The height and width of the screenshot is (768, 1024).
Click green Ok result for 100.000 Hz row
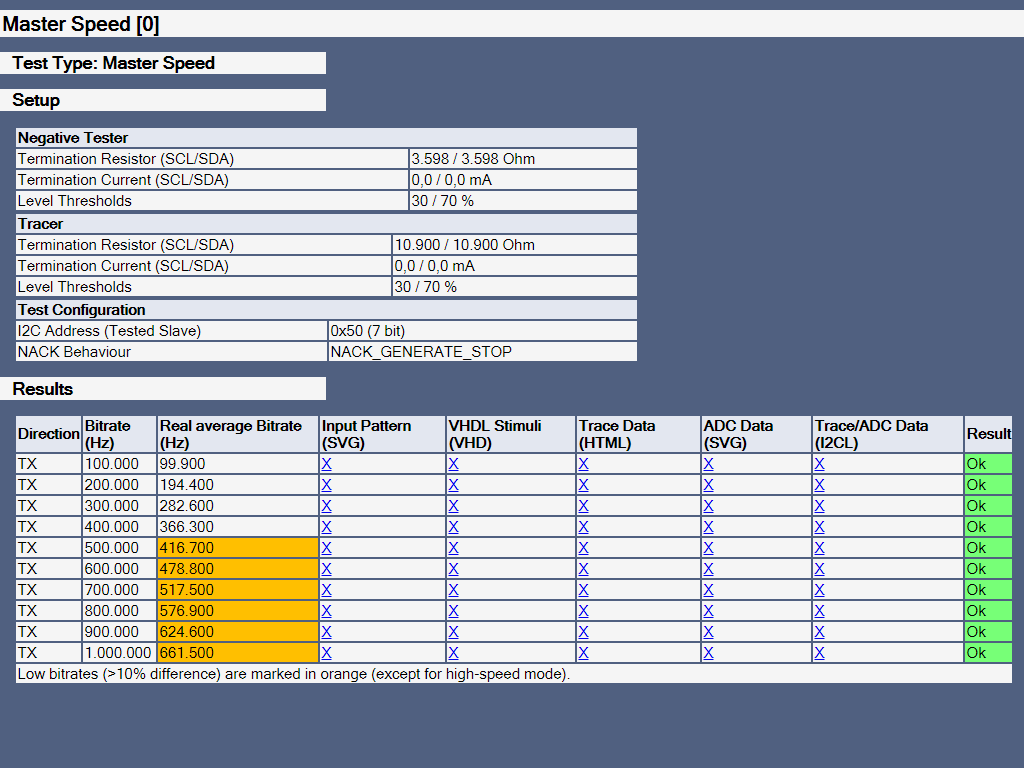click(x=987, y=464)
